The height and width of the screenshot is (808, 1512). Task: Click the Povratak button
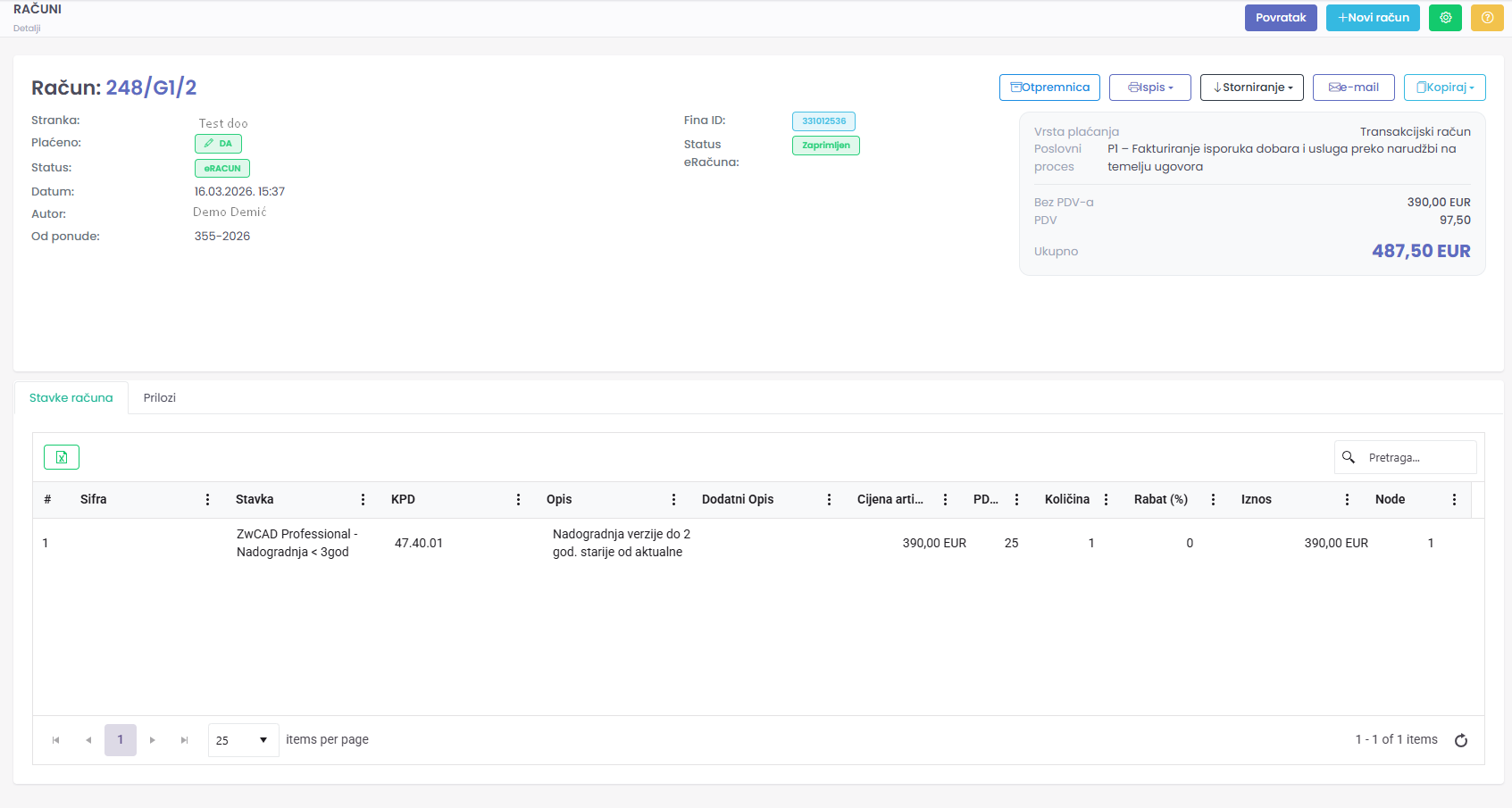1280,18
